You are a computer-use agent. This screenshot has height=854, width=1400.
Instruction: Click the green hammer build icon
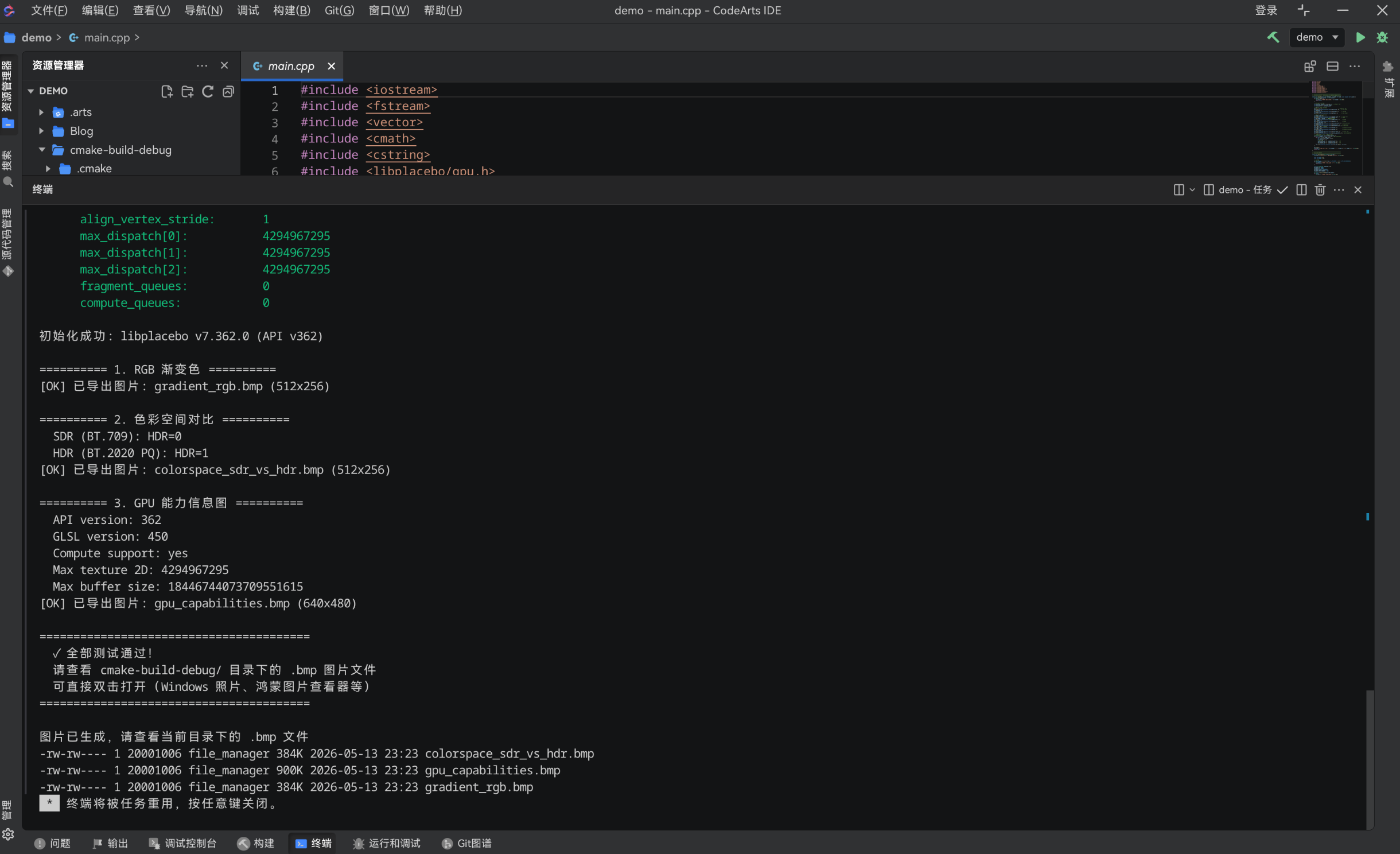click(1273, 37)
